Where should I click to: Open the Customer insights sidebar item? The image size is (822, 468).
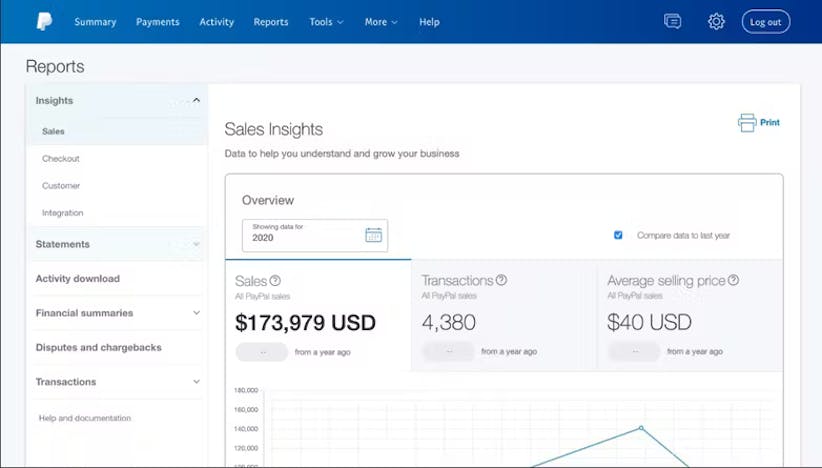tap(61, 186)
